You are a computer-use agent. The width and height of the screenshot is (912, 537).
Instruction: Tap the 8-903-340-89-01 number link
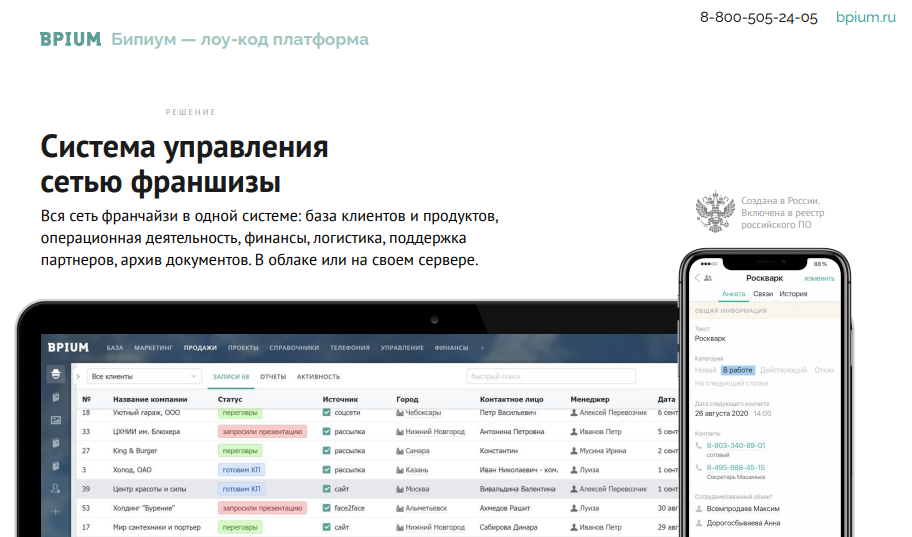point(736,446)
